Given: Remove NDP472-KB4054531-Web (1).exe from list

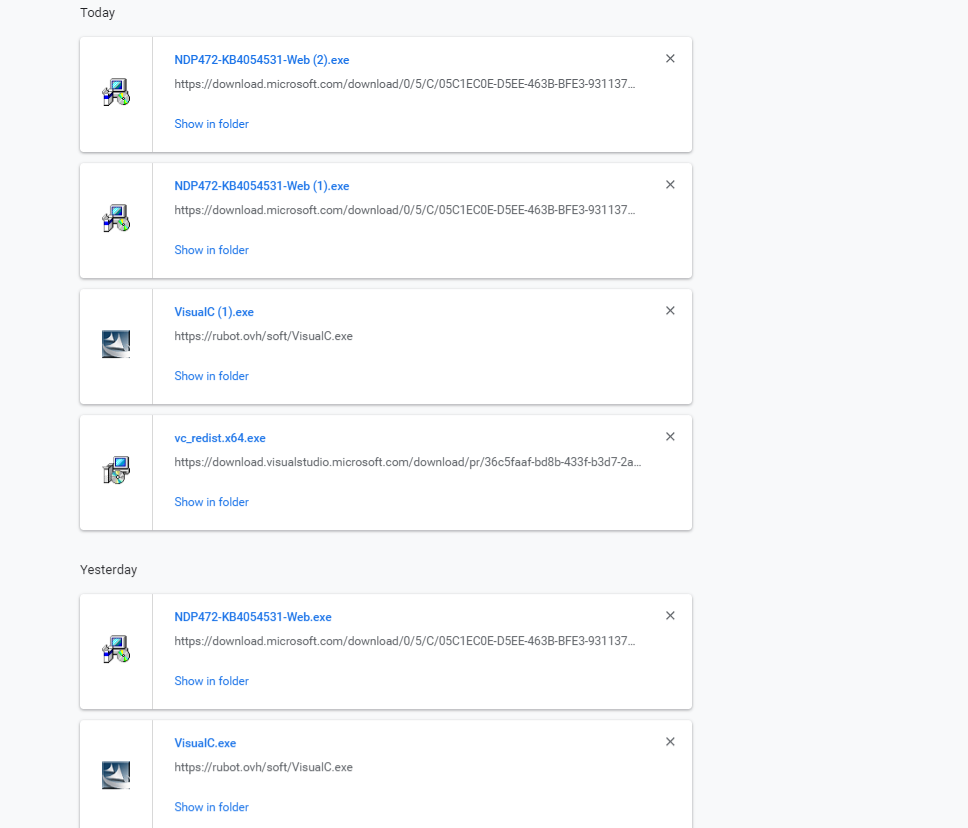Looking at the screenshot, I should click(670, 185).
